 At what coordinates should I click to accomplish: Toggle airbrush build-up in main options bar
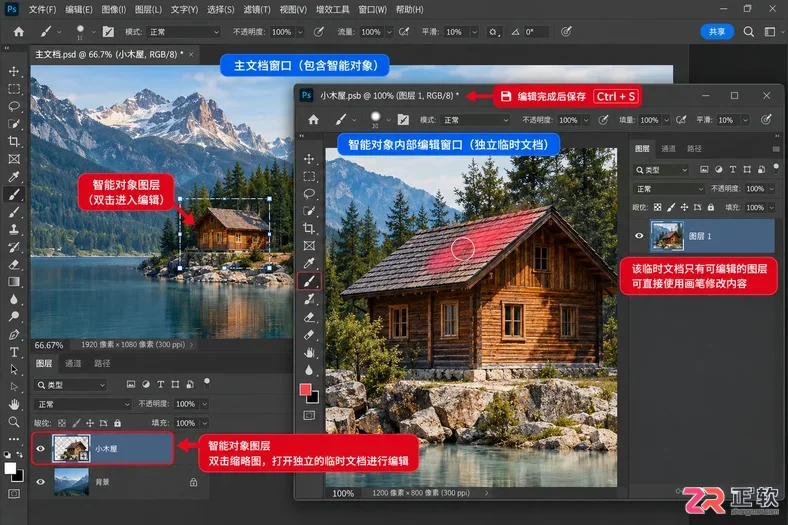tap(404, 32)
